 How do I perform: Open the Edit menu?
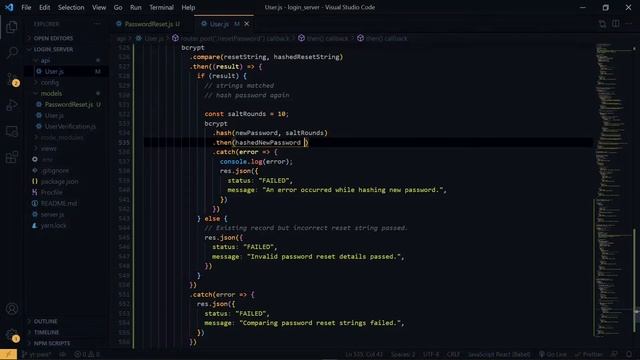click(44, 7)
